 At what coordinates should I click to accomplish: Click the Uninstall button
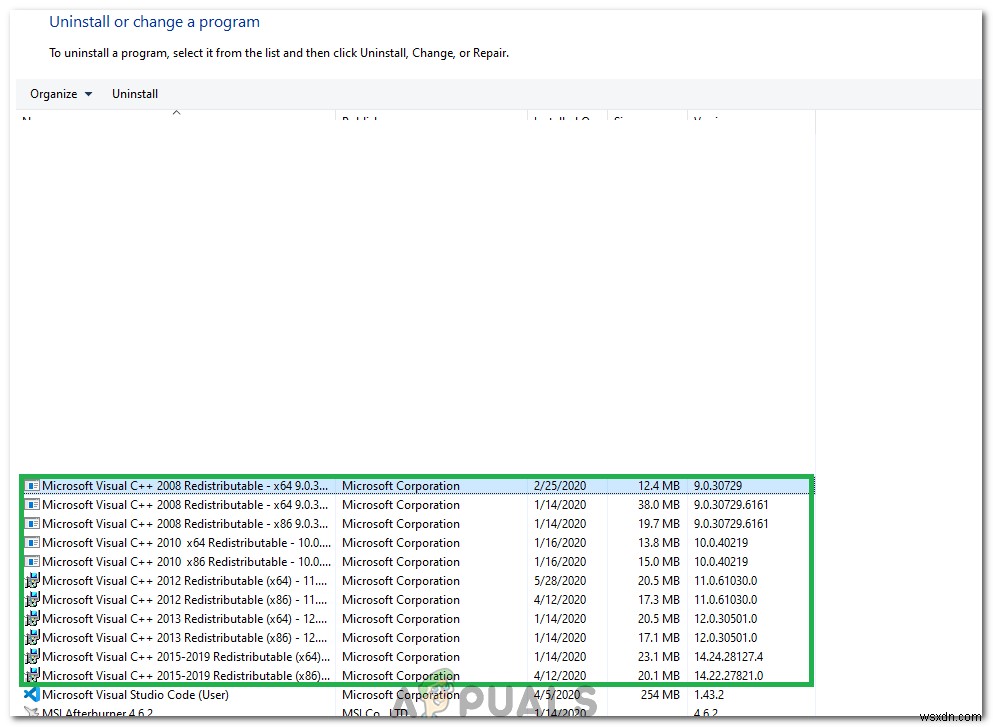[134, 94]
